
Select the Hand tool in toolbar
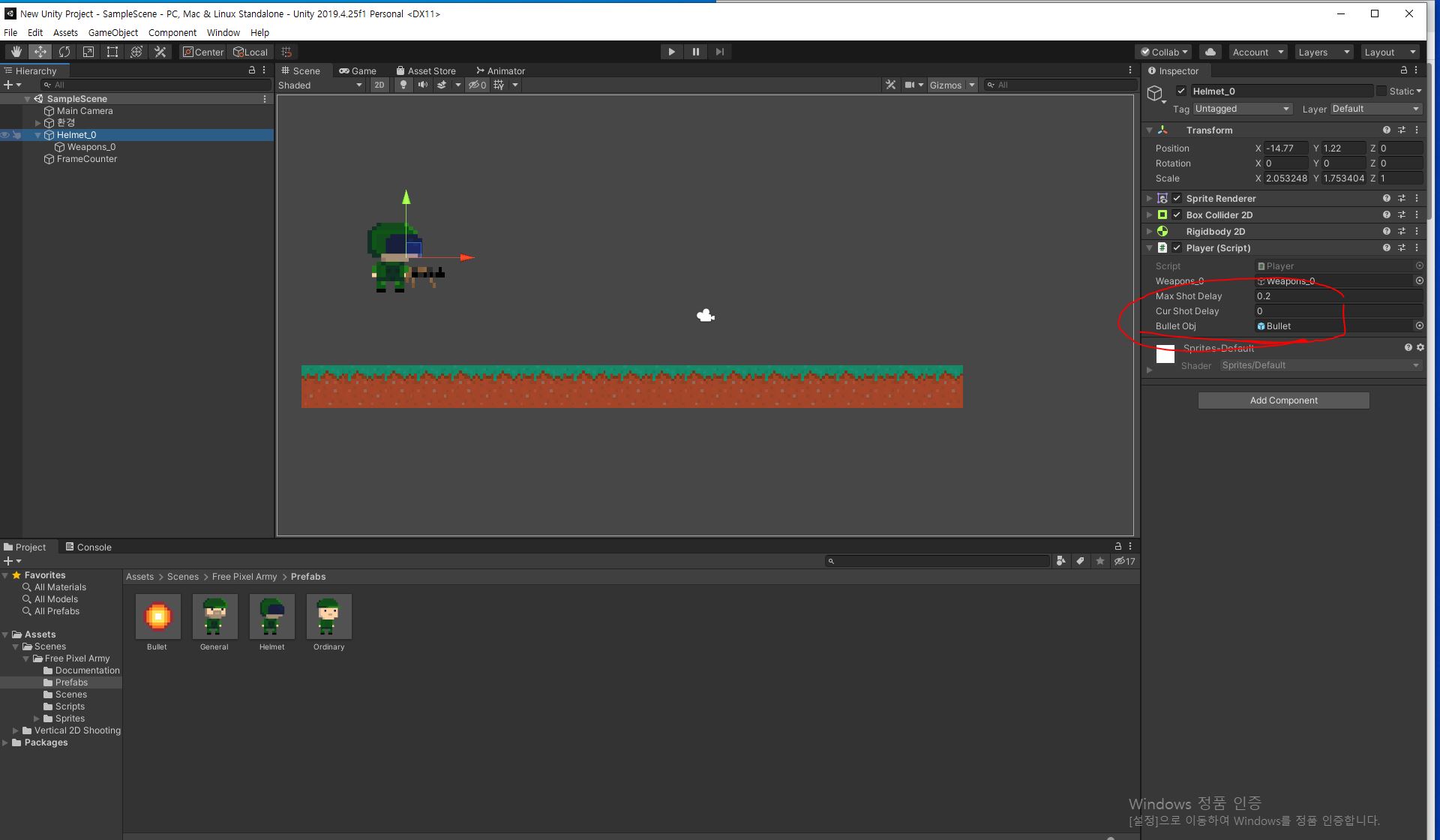pyautogui.click(x=16, y=52)
